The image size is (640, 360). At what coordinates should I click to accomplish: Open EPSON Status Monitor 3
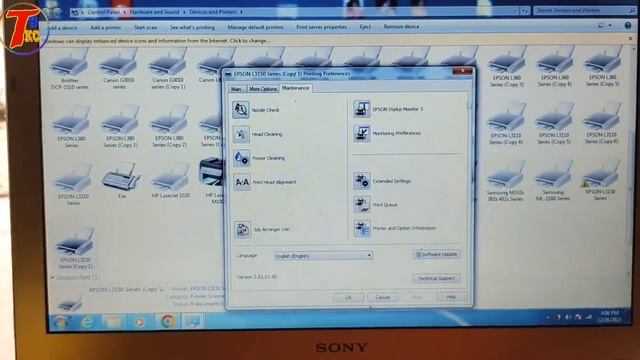pyautogui.click(x=388, y=109)
